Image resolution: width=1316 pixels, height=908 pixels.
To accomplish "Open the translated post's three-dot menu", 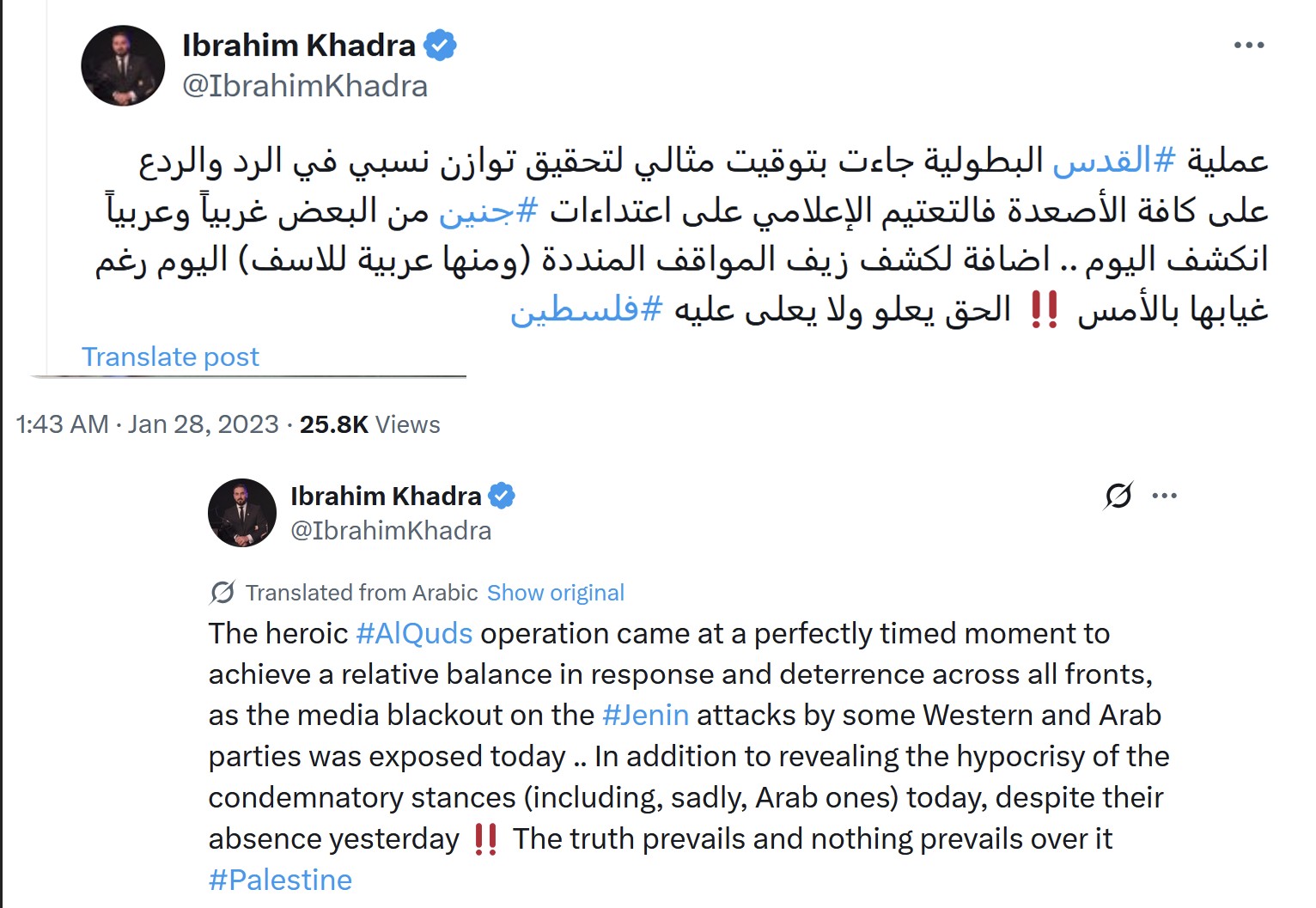I will point(1165,496).
